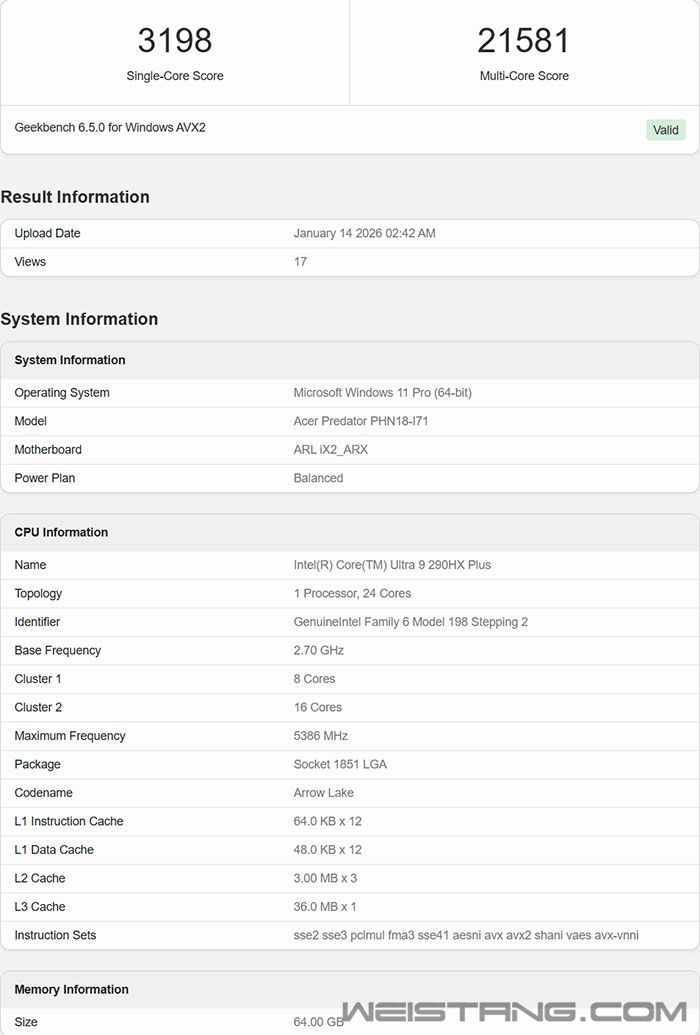This screenshot has width=700, height=1035.
Task: Select the Acer Predator PHN18-I71 model value
Action: pos(361,421)
